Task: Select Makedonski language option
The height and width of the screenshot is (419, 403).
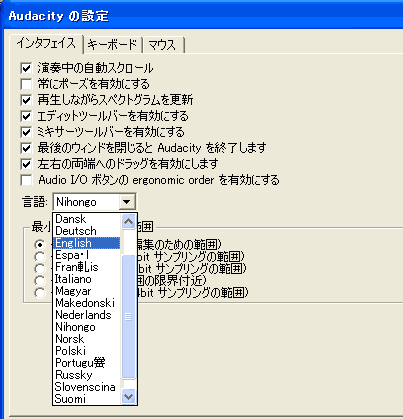Action: click(x=87, y=303)
